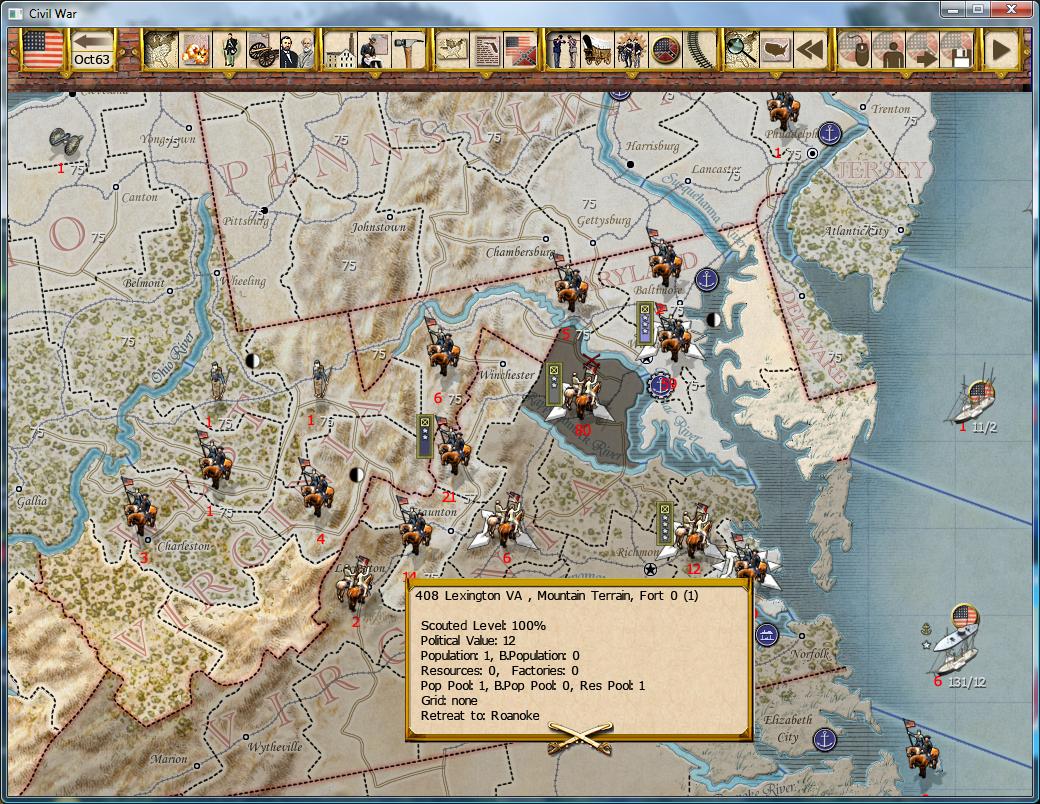Image resolution: width=1040 pixels, height=804 pixels.
Task: Select the standing Union soldier icon
Action: [229, 49]
